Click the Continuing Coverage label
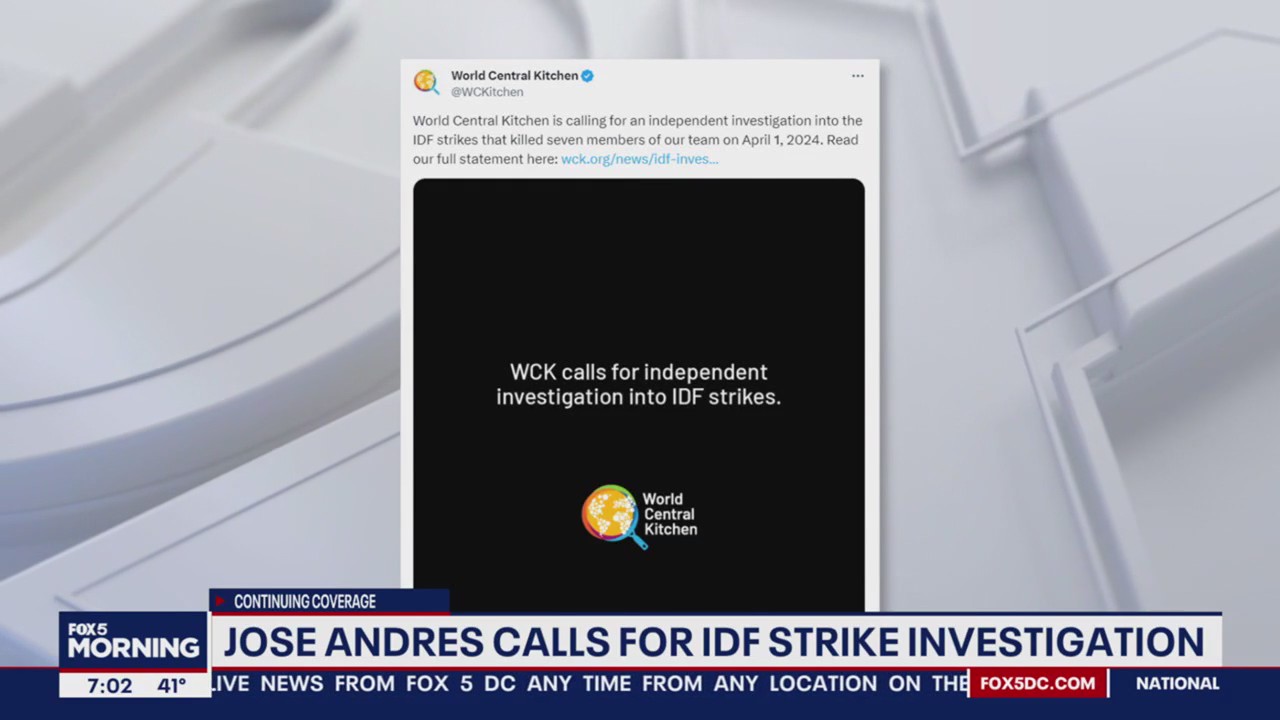This screenshot has width=1280, height=720. 305,602
